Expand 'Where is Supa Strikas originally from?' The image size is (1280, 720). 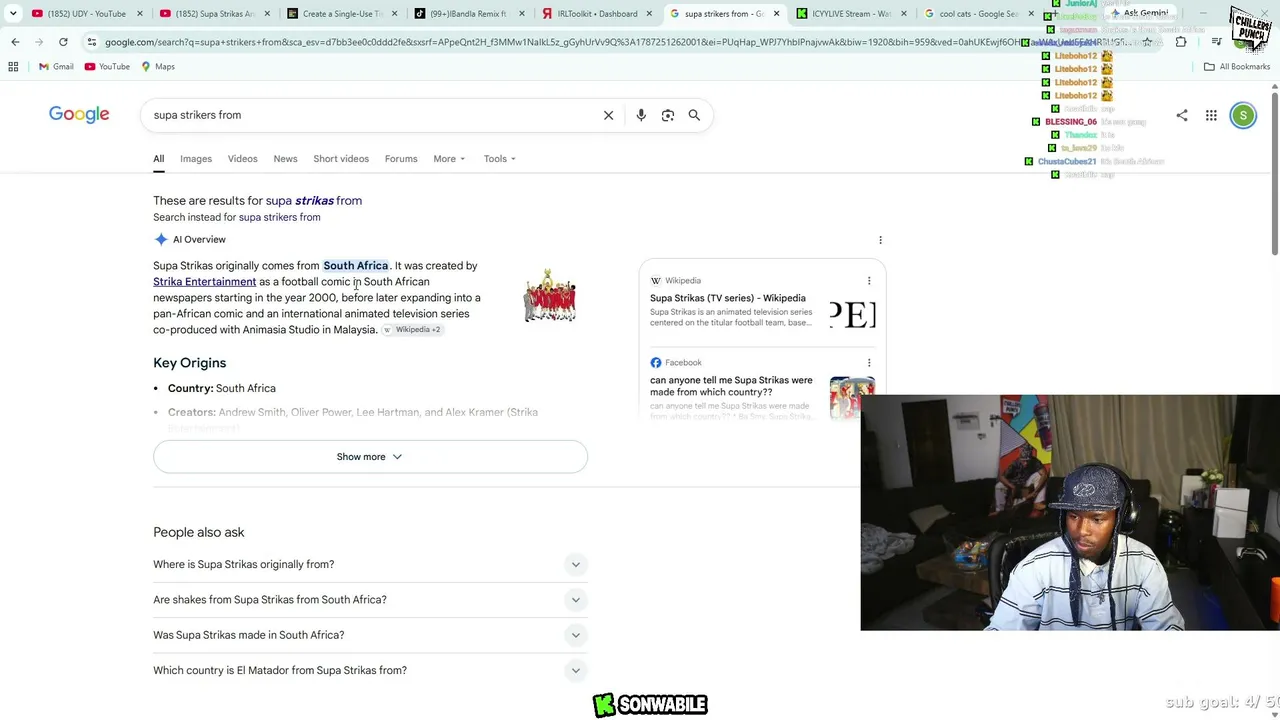[370, 565]
